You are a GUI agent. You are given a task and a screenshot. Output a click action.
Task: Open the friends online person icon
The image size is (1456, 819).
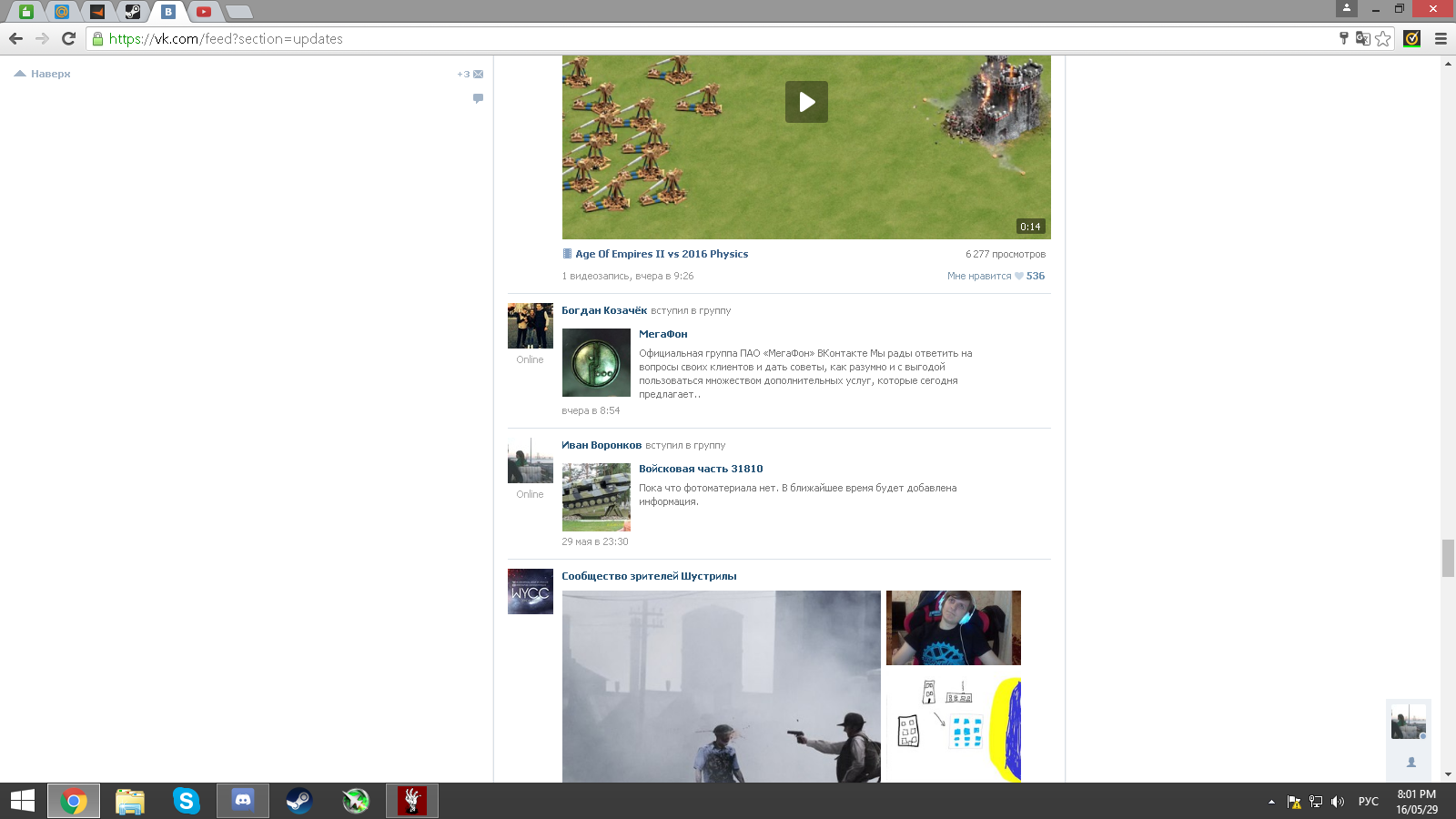coord(1411,763)
